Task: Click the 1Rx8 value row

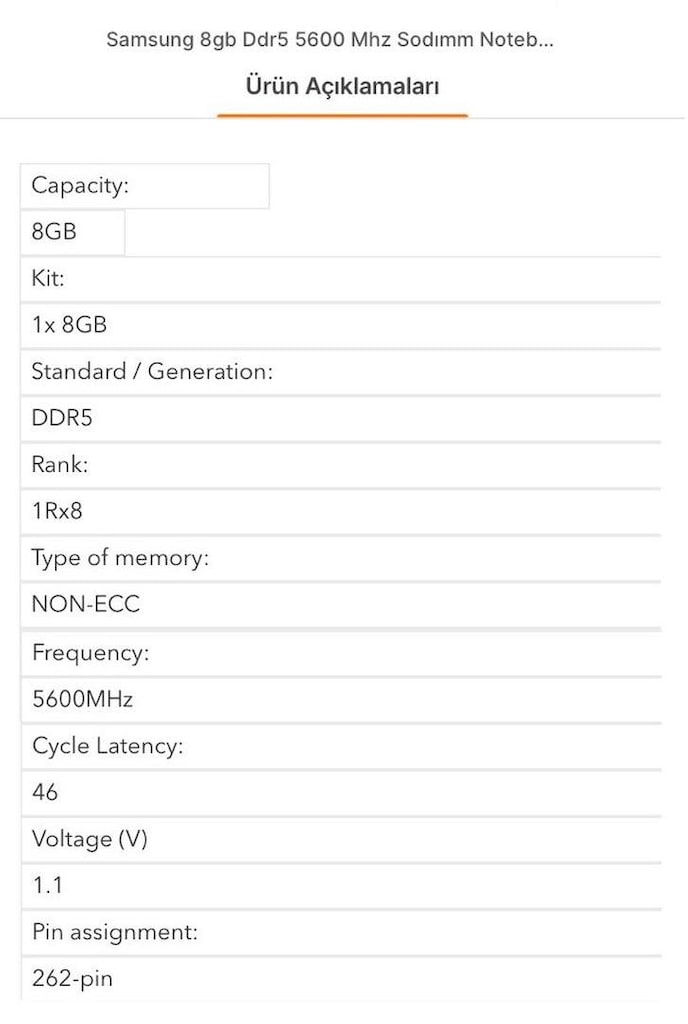Action: tap(341, 511)
